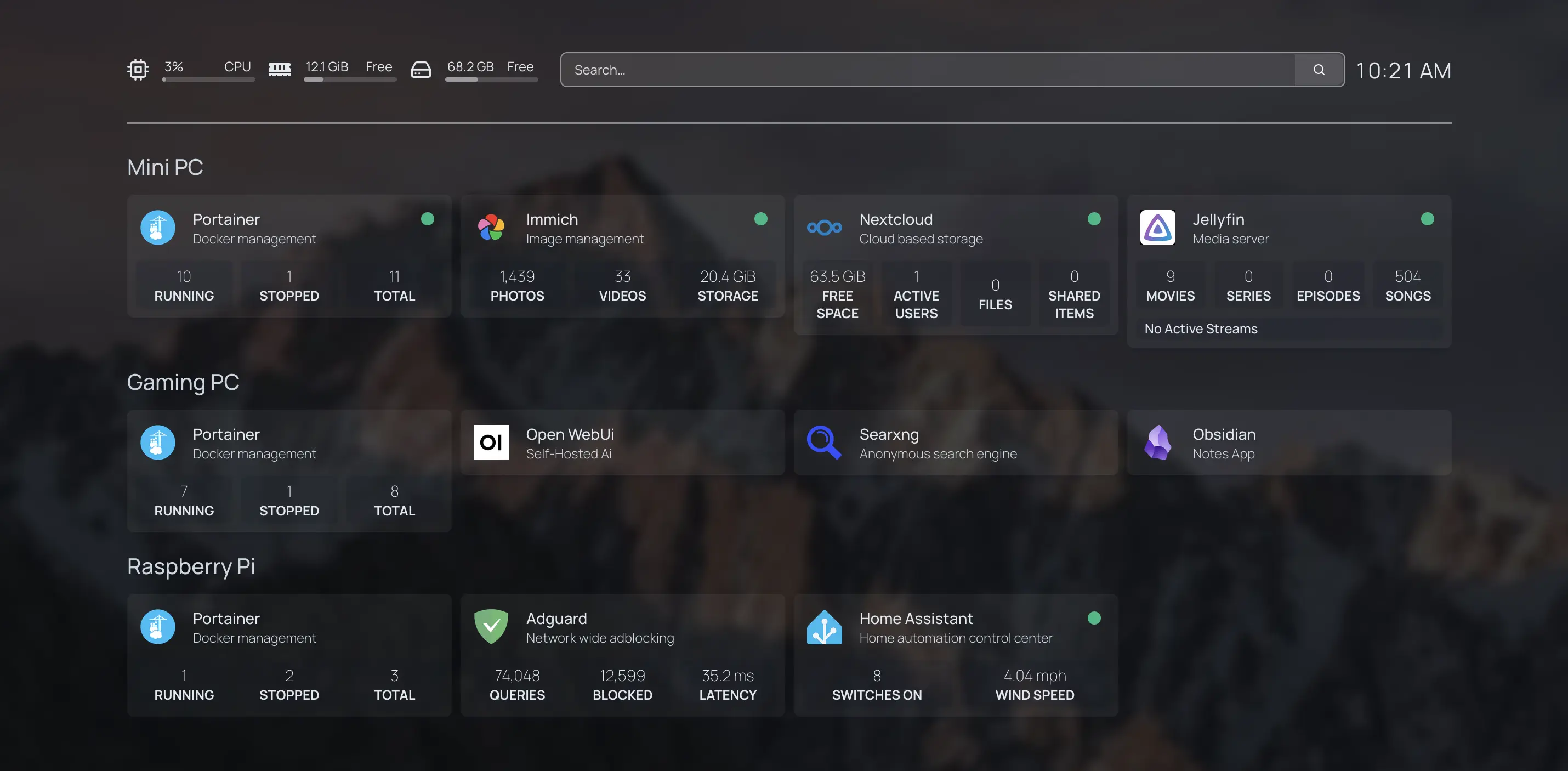1568x771 pixels.
Task: Collapse the Raspberry Pi group heading
Action: (191, 566)
